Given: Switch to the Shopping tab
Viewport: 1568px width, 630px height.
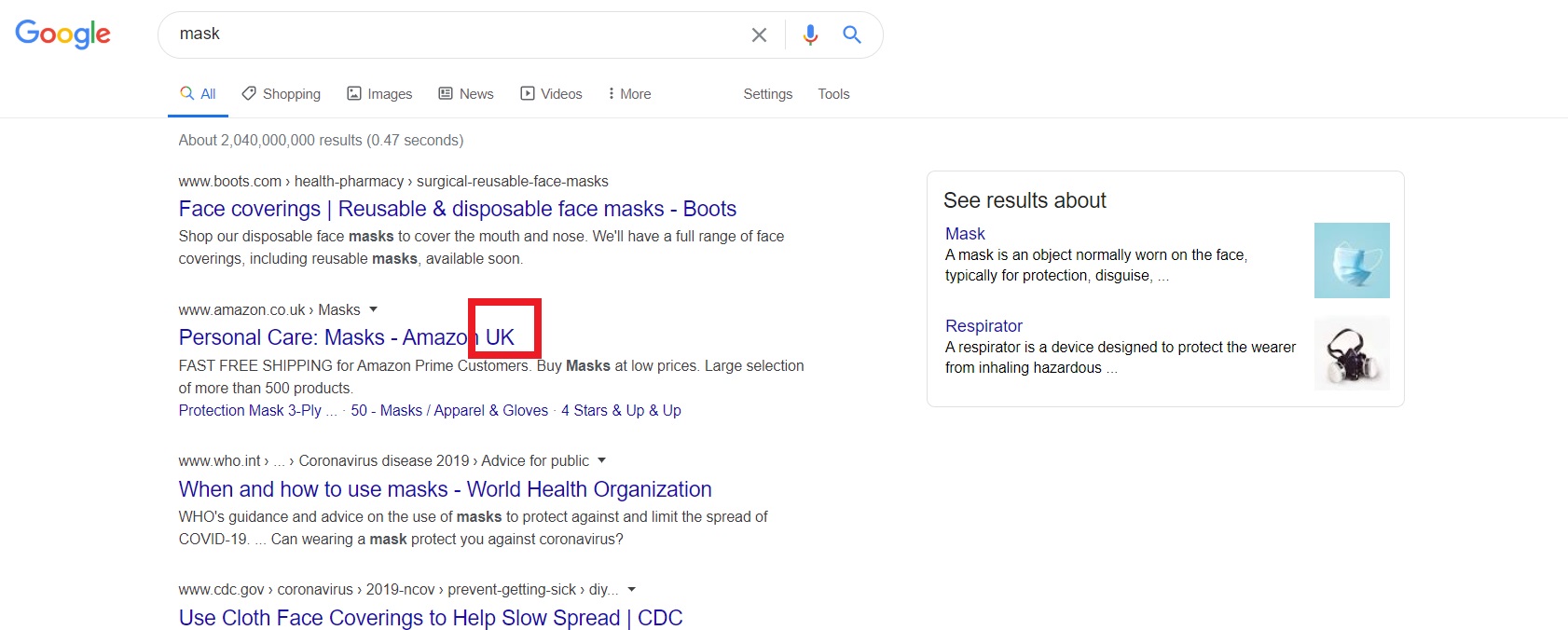Looking at the screenshot, I should coord(281,94).
